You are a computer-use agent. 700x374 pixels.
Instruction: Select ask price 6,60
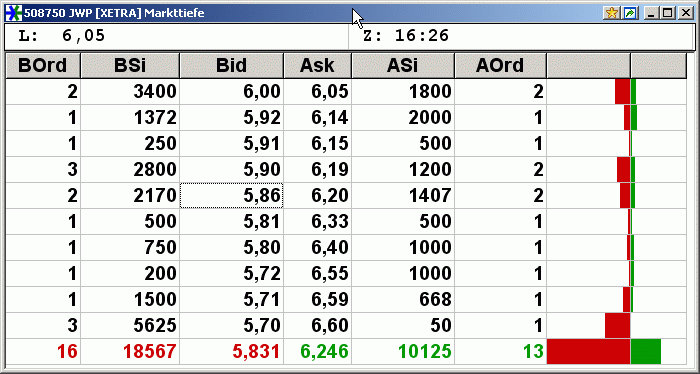317,325
